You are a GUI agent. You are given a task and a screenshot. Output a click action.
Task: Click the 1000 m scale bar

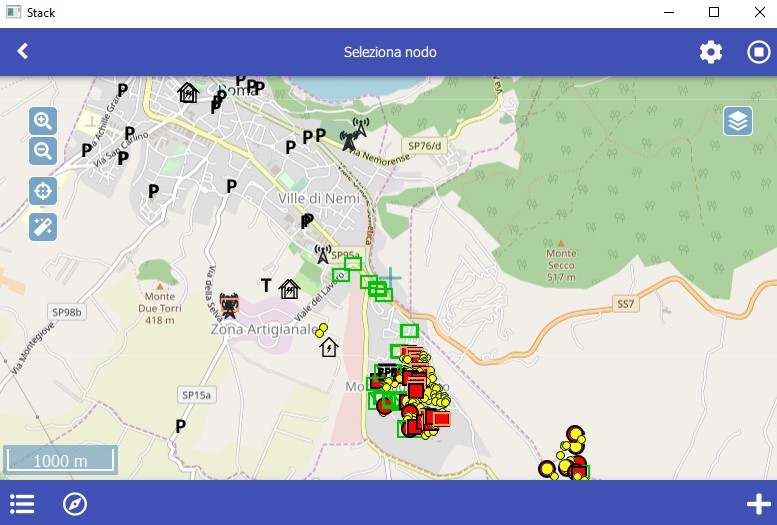click(60, 460)
